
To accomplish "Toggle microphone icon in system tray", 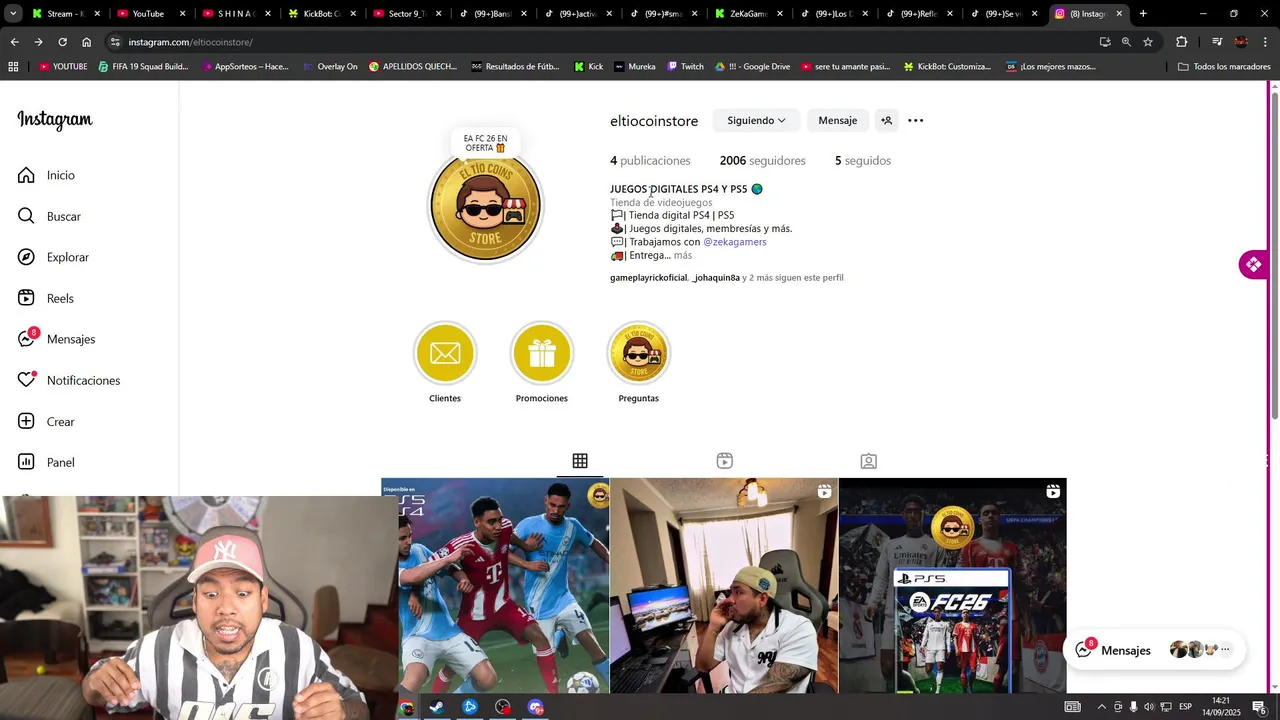I will 1133,706.
